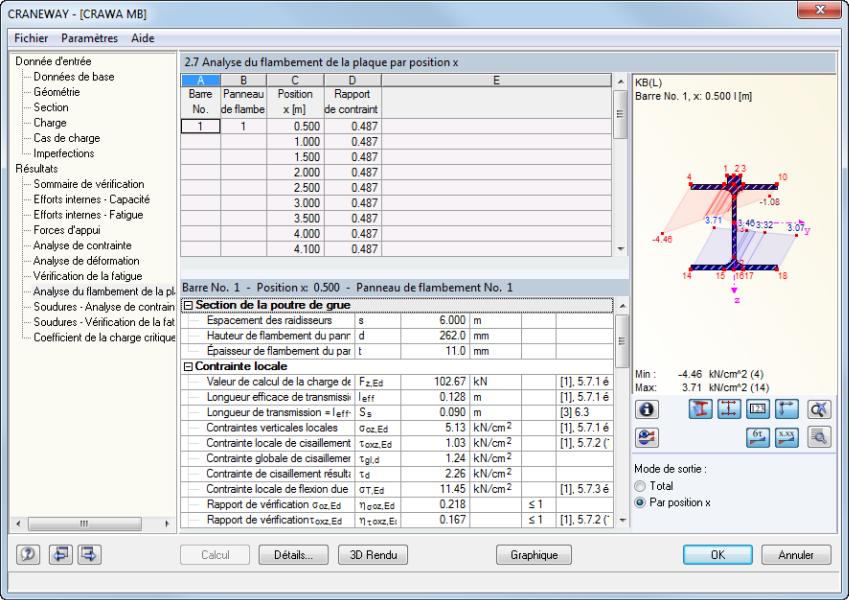
Task: Click the upper results table vertical scrollbar thumb
Action: [x=621, y=114]
